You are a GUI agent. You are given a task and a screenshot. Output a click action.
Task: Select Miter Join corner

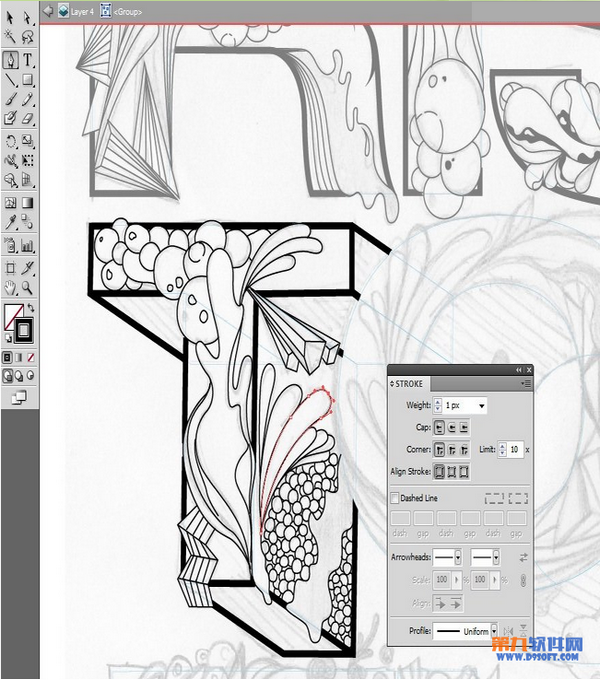(x=440, y=450)
